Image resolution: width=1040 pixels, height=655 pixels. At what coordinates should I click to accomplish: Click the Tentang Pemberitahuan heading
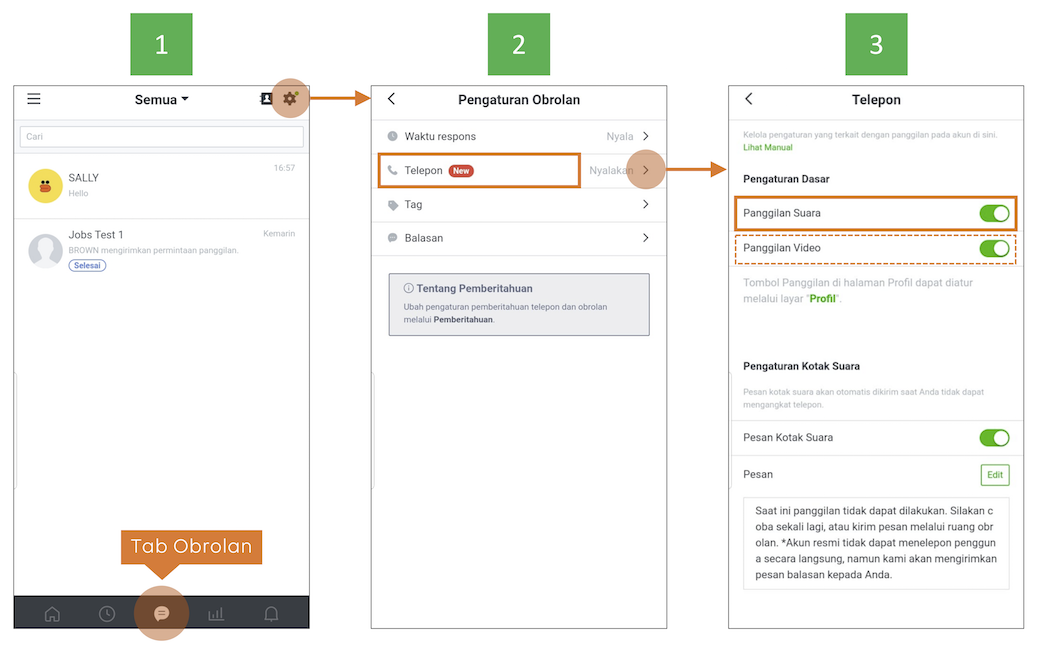click(x=474, y=288)
